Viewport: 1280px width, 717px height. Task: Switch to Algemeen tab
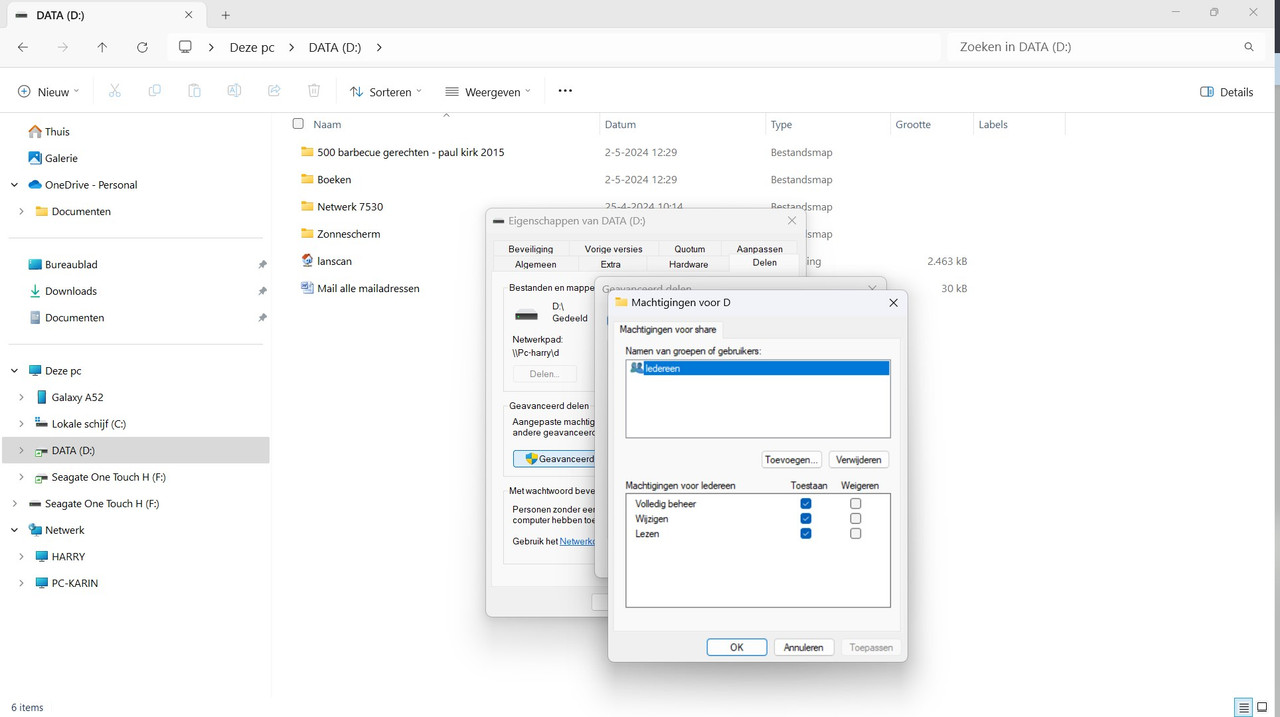click(535, 264)
